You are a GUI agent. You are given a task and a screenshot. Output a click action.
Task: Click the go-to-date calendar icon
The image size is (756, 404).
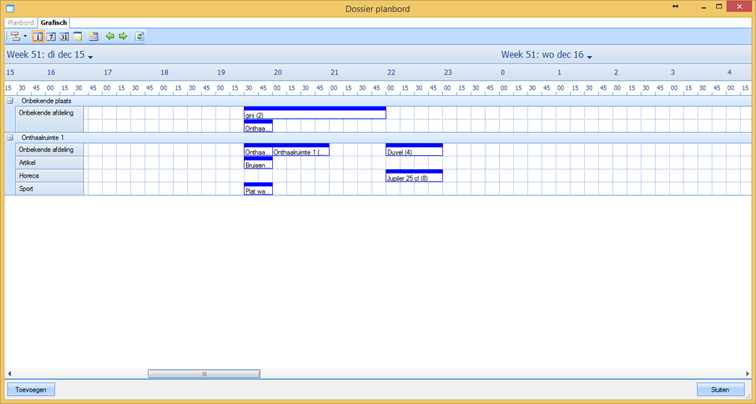point(93,36)
